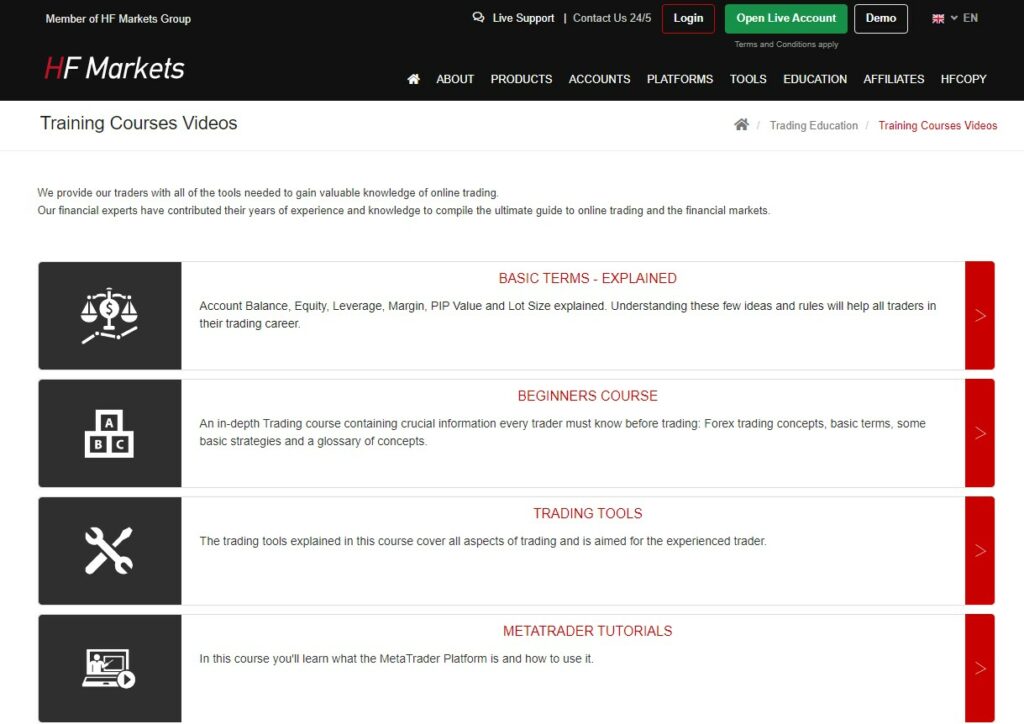Click the Beginners Course ABC blocks icon
Image resolution: width=1024 pixels, height=724 pixels.
[x=109, y=433]
